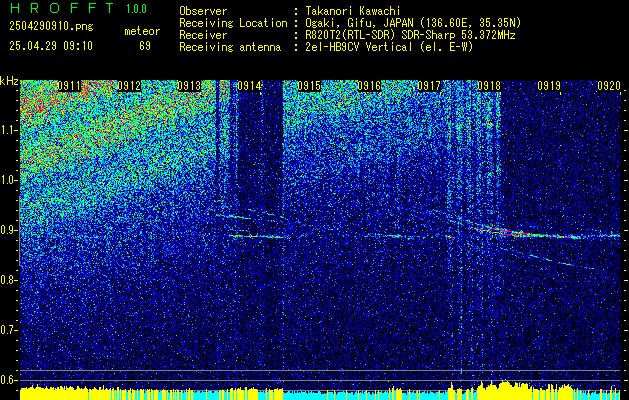Click the 0918 time marker

coord(489,86)
